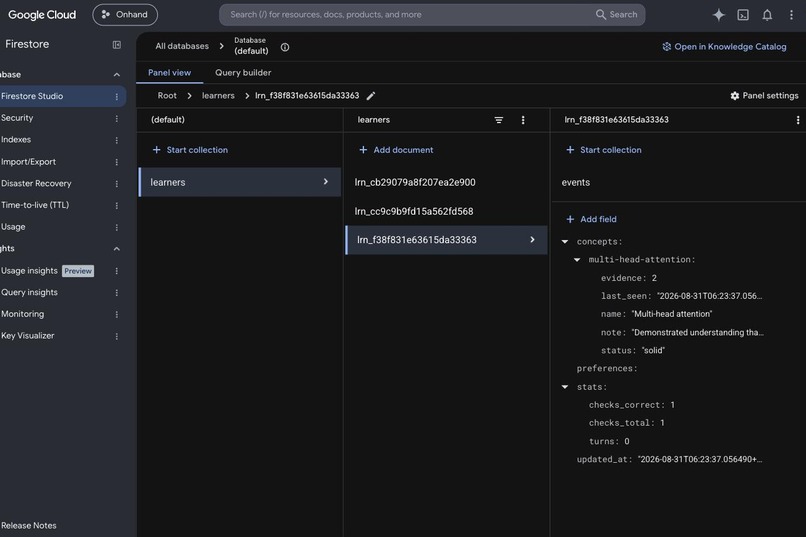Click the search magnifier button
The image size is (806, 537).
pos(616,14)
